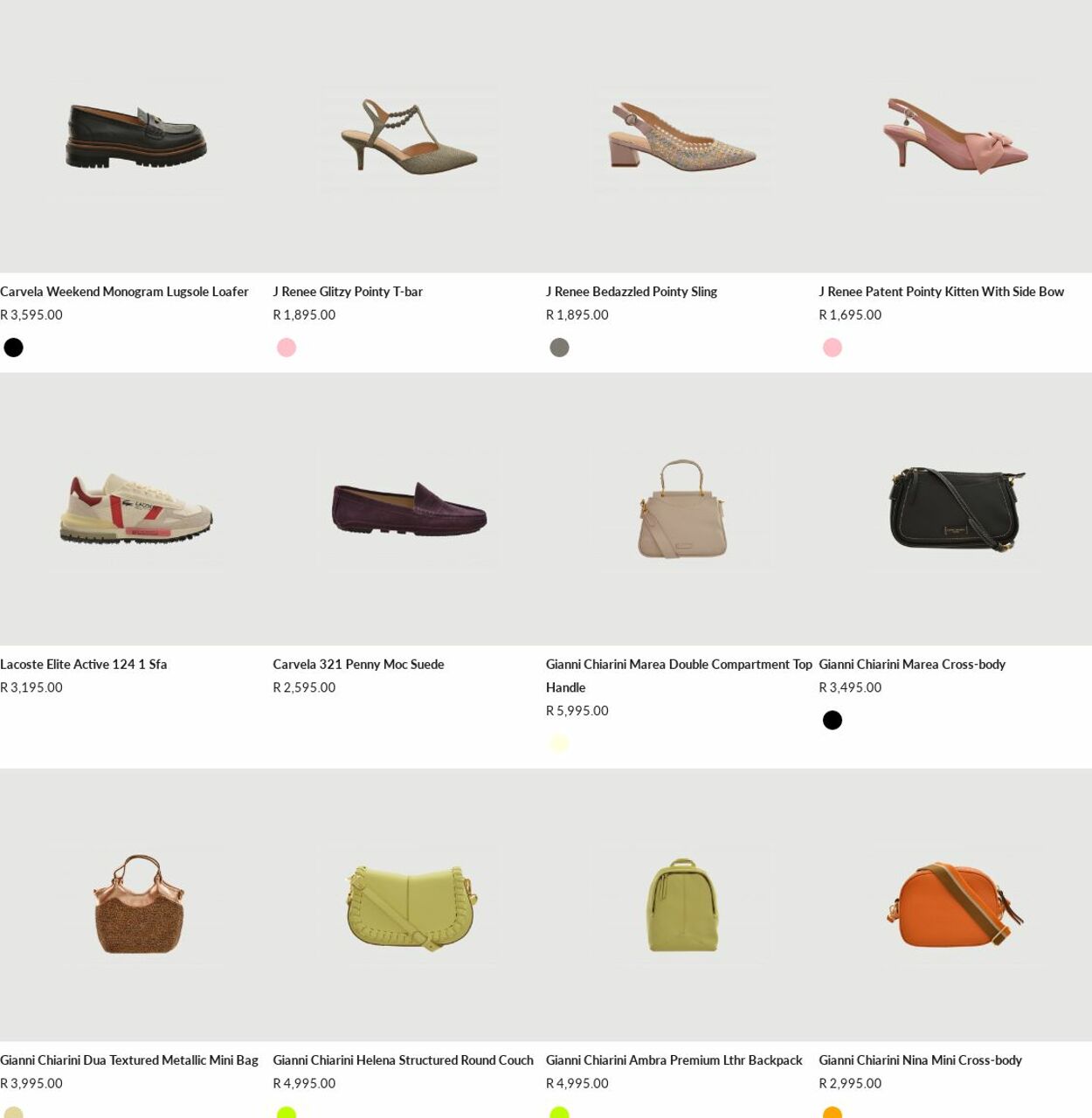Open the Carvela Weekend Monogram Lugsole Loafer image
This screenshot has height=1118, width=1092.
pyautogui.click(x=136, y=136)
